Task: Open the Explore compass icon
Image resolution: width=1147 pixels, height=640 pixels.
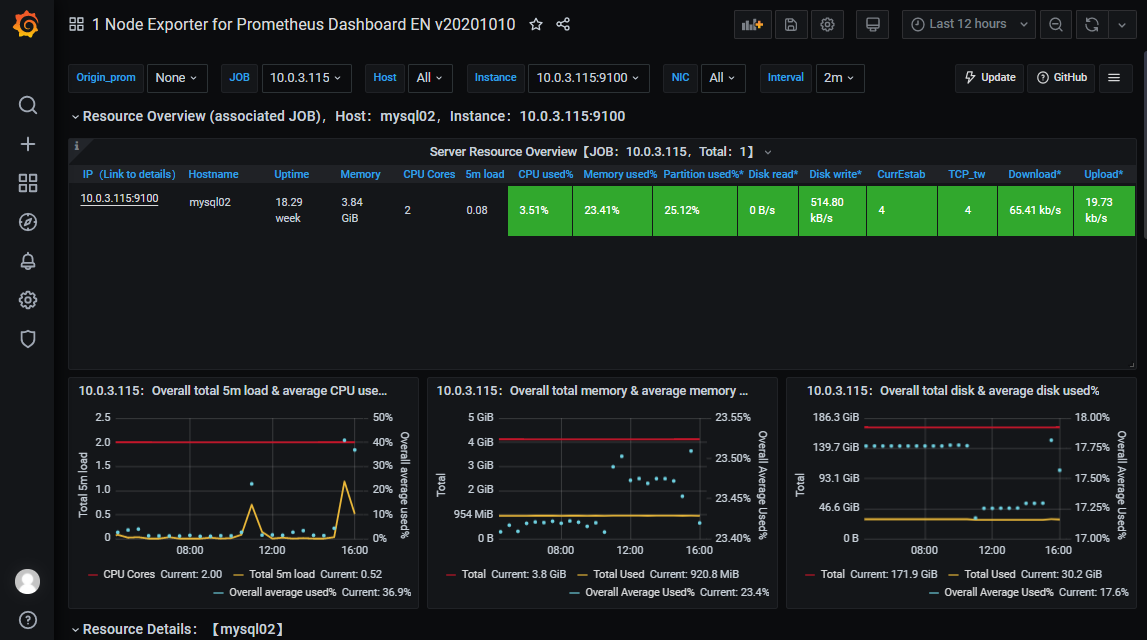Action: 28,222
